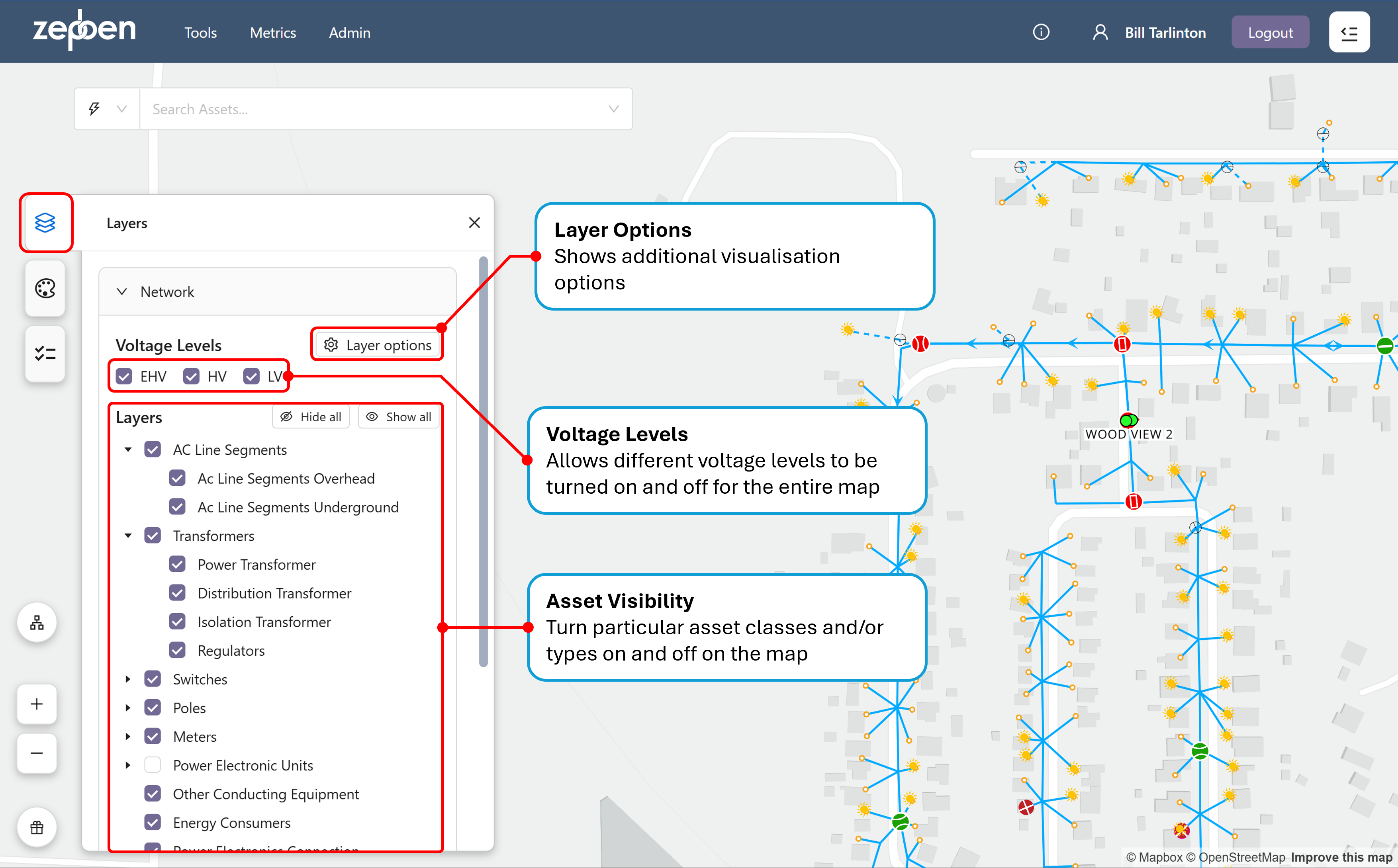Open Layer options
This screenshot has height=868, width=1398.
click(378, 345)
